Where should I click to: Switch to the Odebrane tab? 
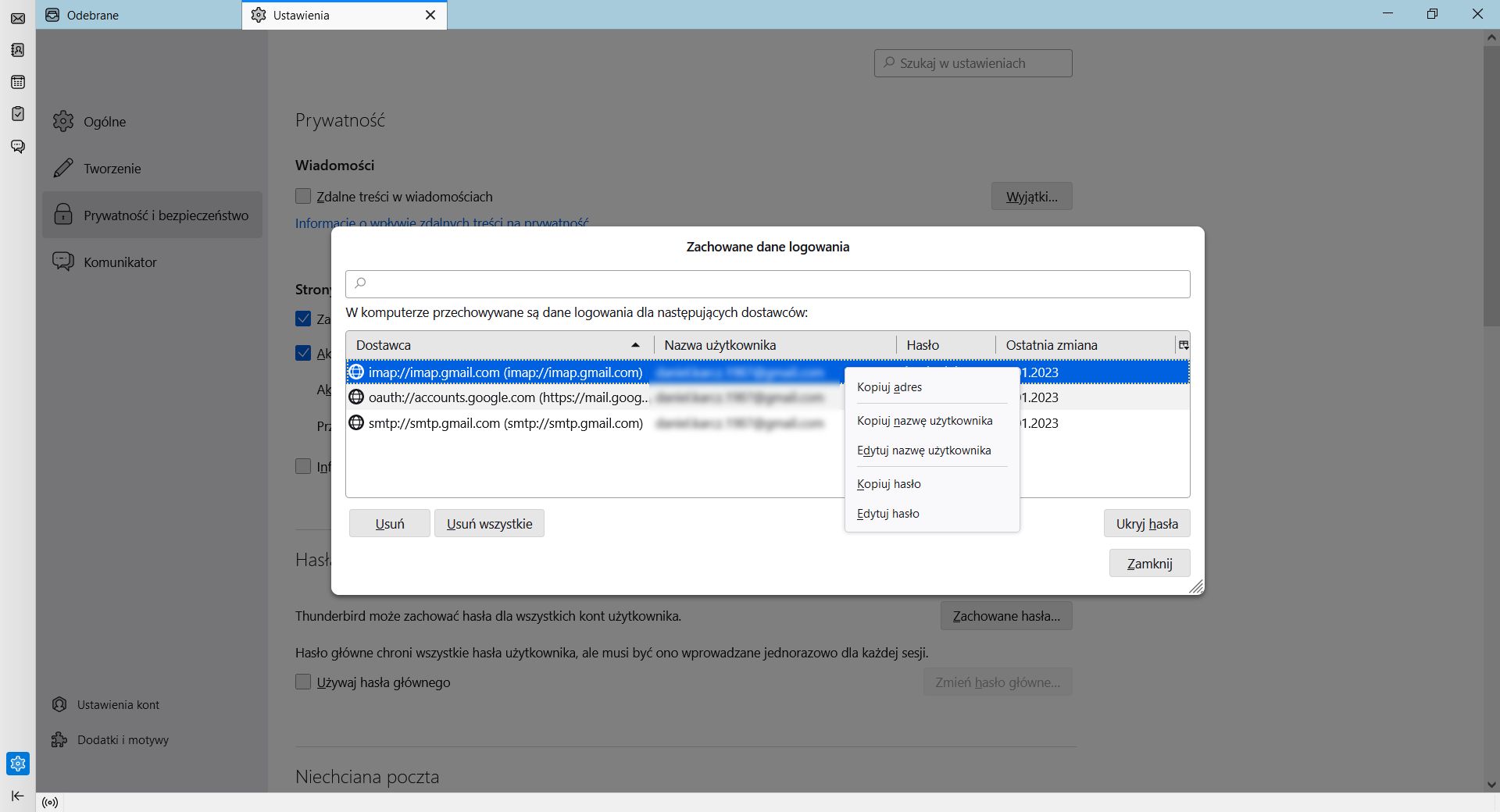tap(140, 15)
